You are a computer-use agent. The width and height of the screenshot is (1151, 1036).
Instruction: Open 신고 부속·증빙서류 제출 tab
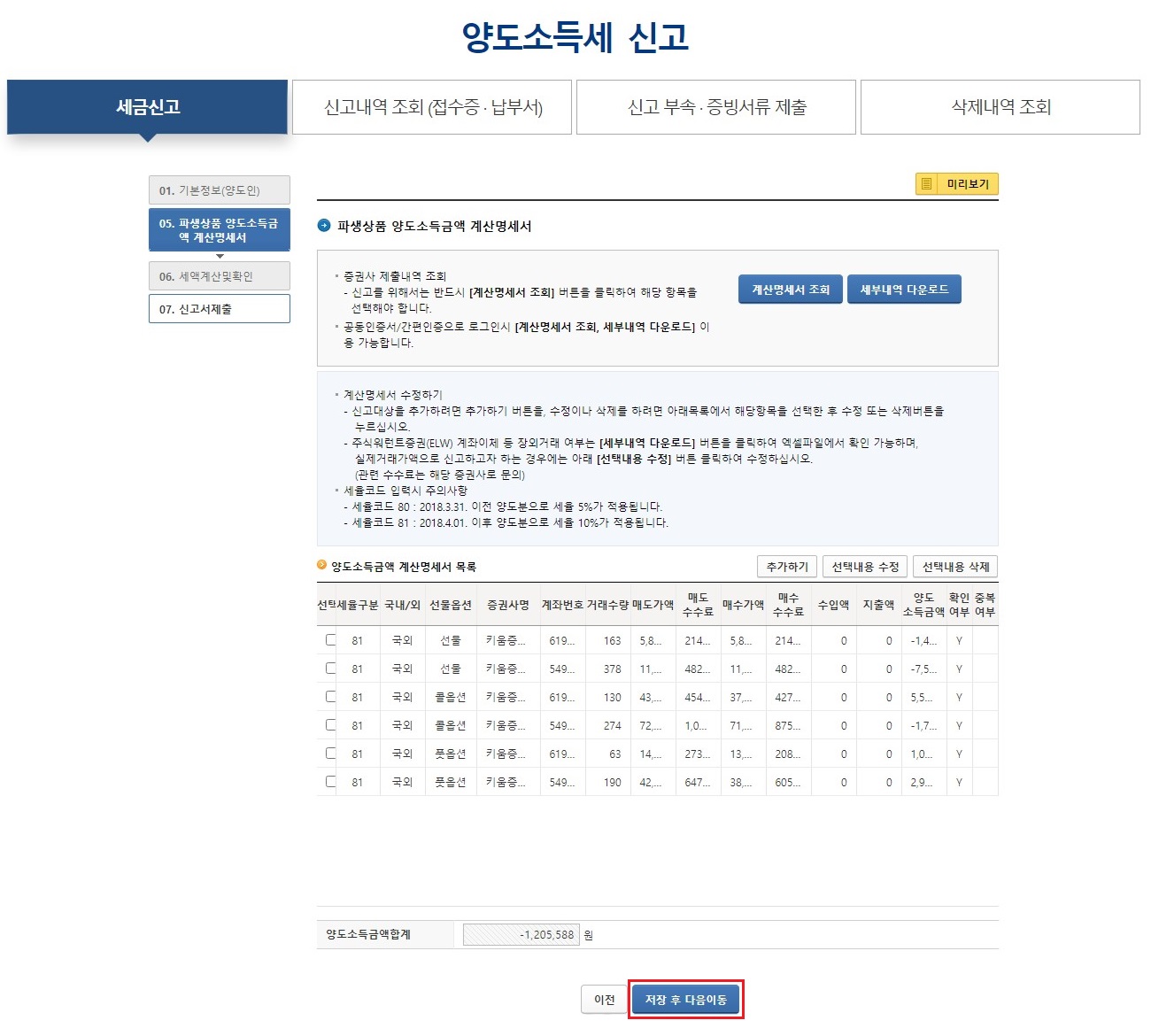[x=716, y=107]
